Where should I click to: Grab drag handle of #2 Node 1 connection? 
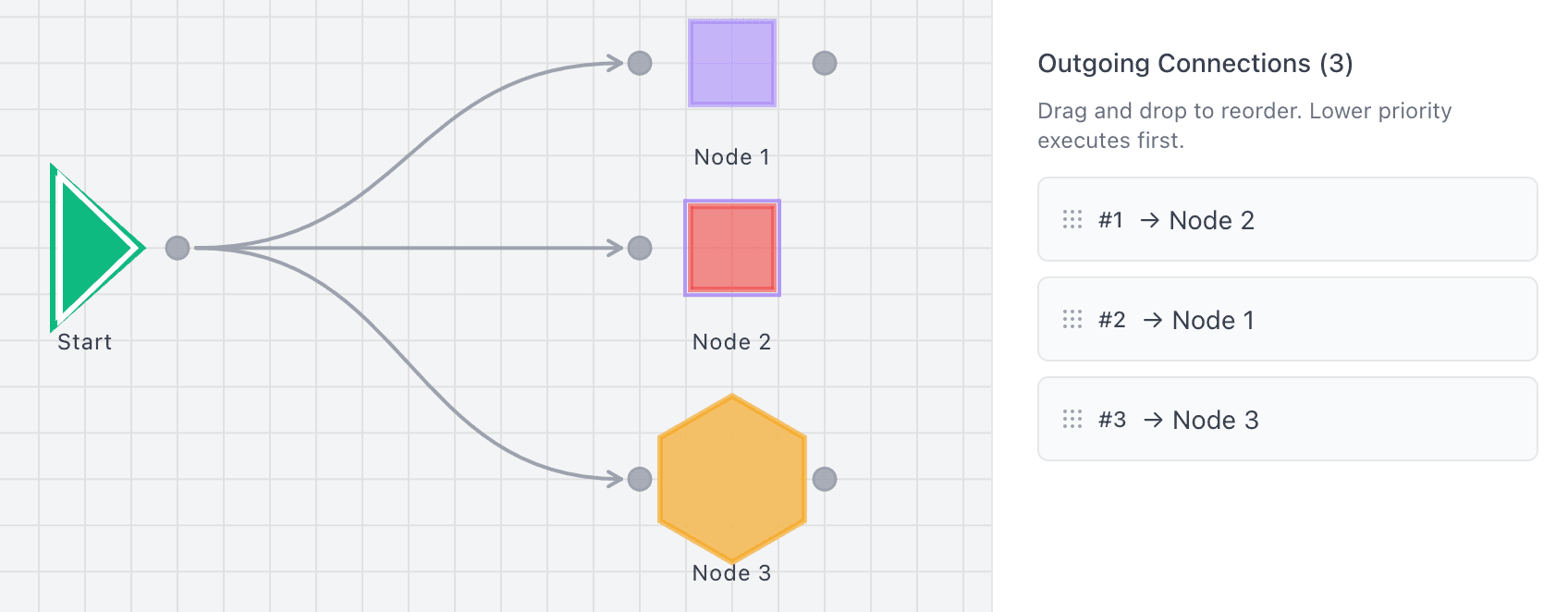(1072, 319)
